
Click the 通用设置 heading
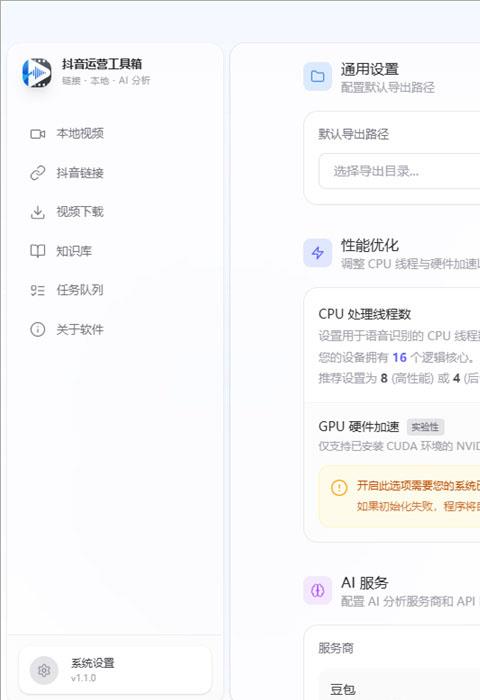pos(370,69)
